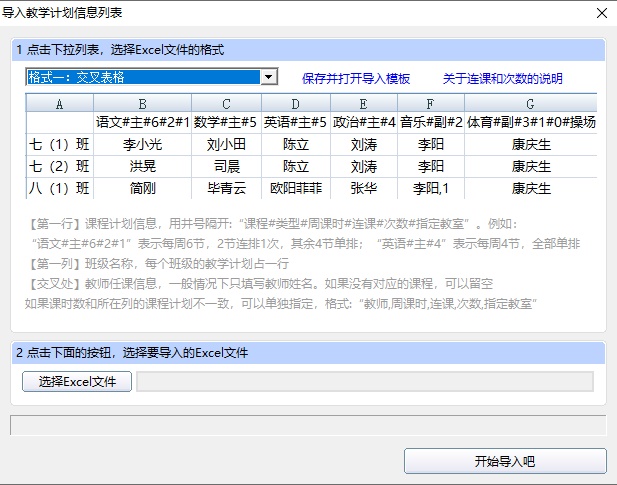Click the 开始导入吧 button
Screen dimensions: 617x485
(505, 461)
